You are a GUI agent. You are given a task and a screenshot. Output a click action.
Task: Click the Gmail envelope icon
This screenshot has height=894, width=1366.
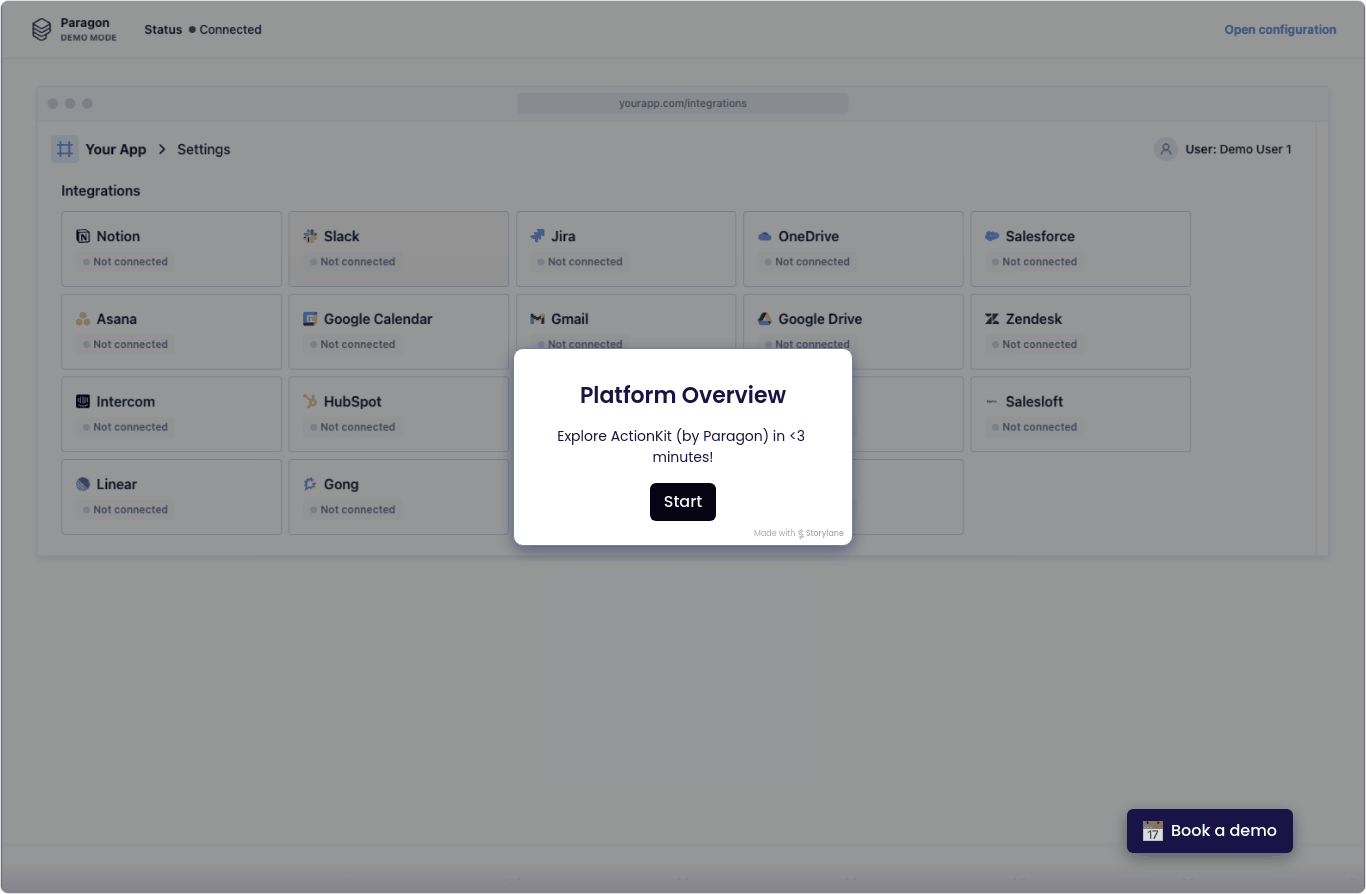(x=537, y=320)
